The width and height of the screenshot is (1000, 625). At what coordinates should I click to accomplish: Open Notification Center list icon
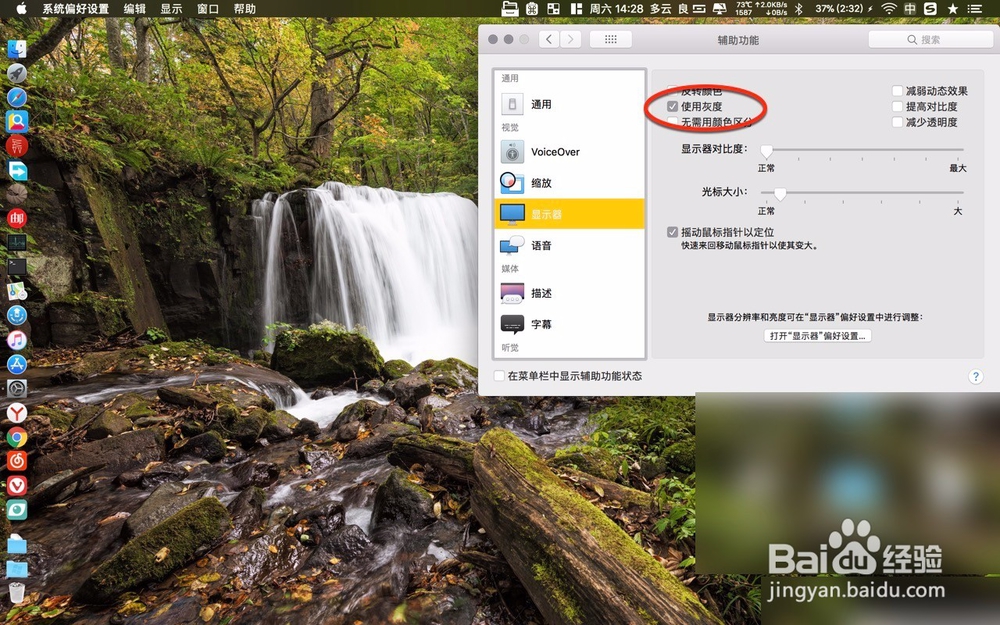(x=974, y=8)
